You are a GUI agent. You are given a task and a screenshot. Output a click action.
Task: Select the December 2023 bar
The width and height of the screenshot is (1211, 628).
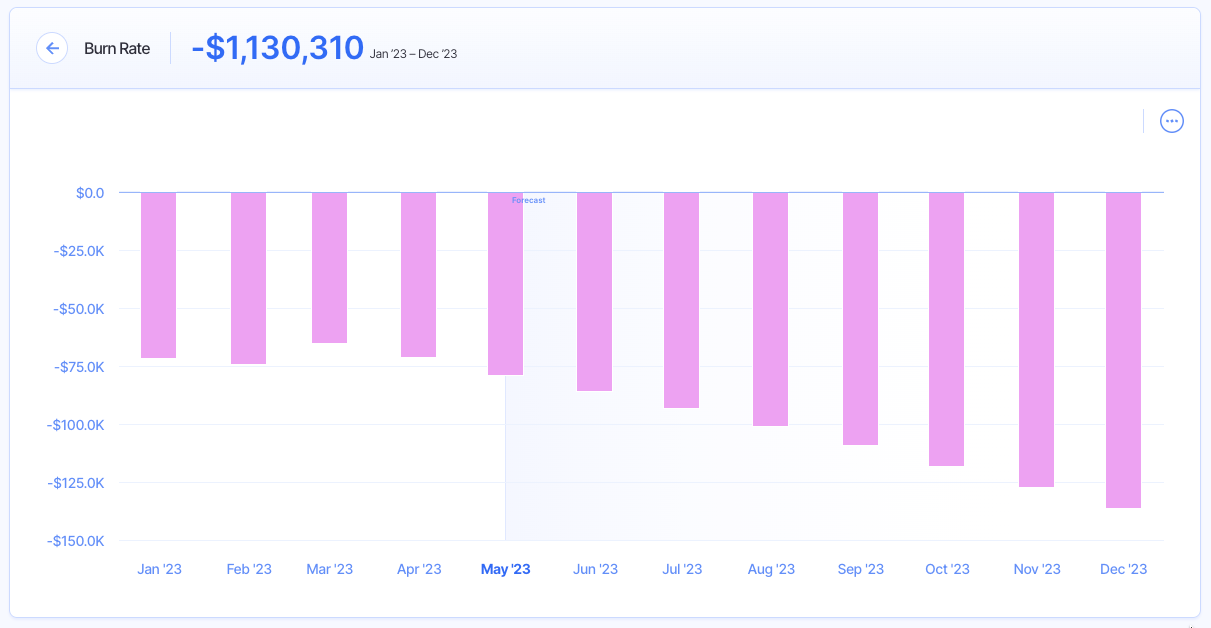(x=1123, y=350)
